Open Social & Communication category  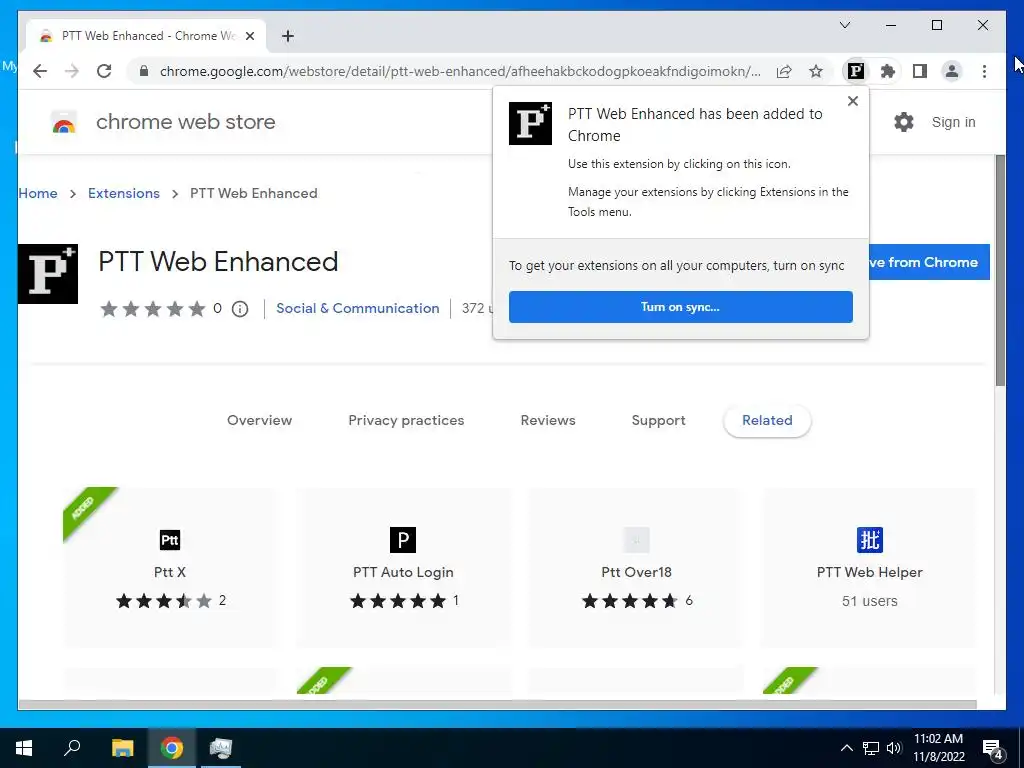tap(357, 308)
